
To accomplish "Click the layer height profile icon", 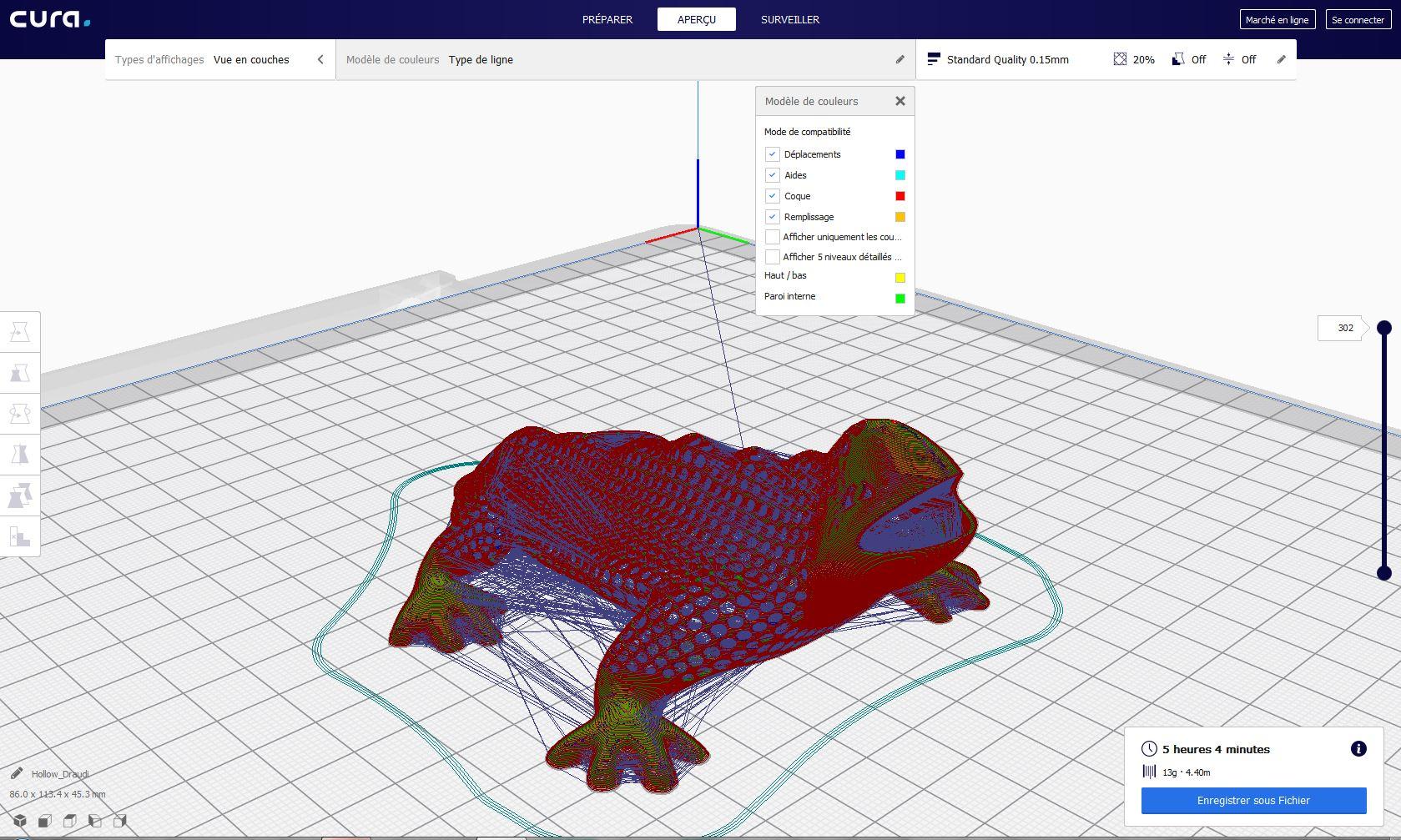I will point(934,59).
